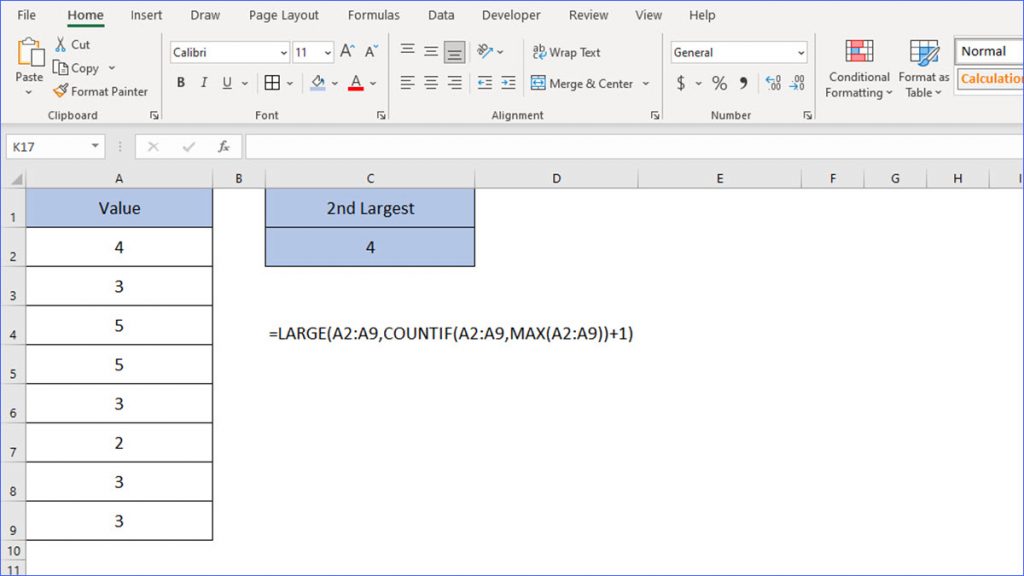Open the Developer tab
Viewport: 1024px width, 576px height.
tap(510, 15)
